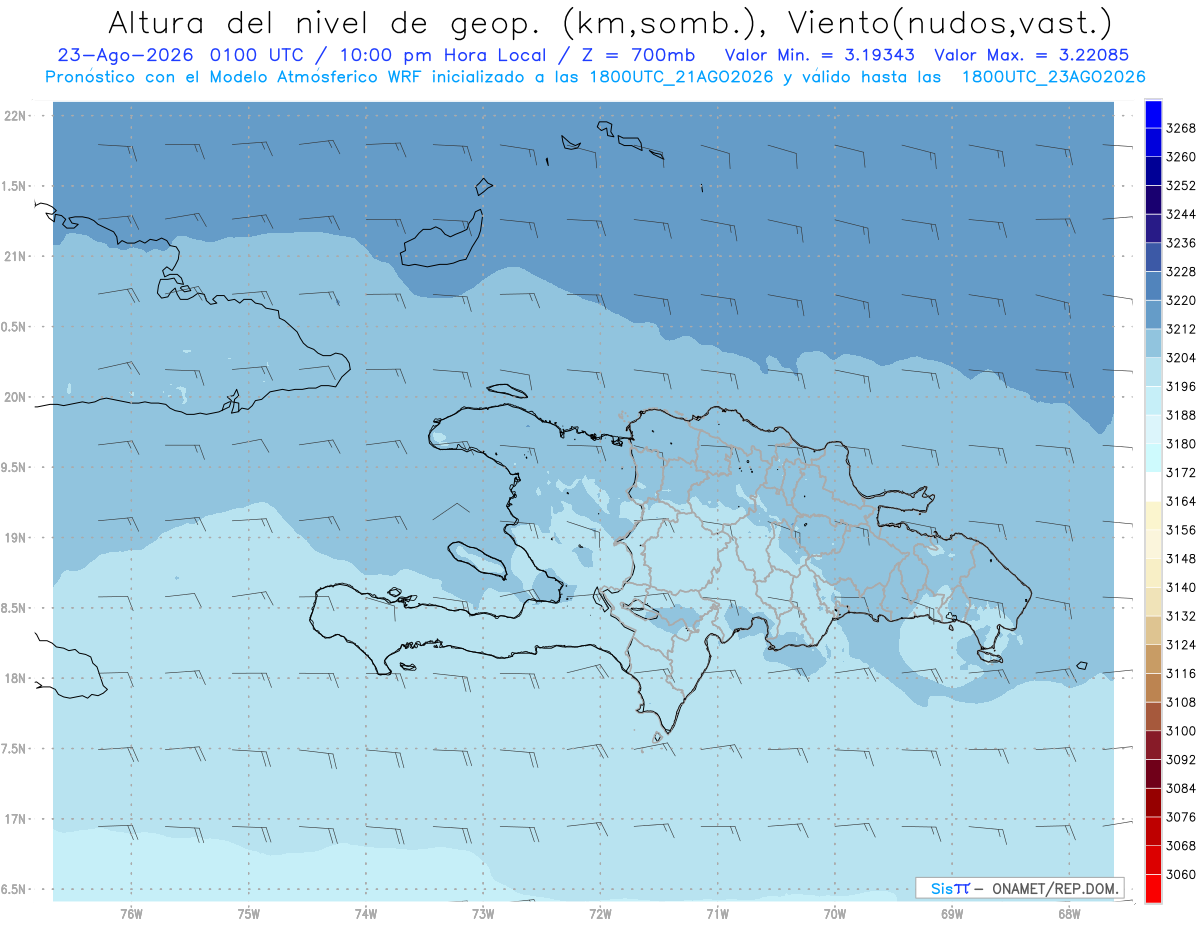The image size is (1200, 927).
Task: Click the '20N' latitude label
Action: (14, 397)
